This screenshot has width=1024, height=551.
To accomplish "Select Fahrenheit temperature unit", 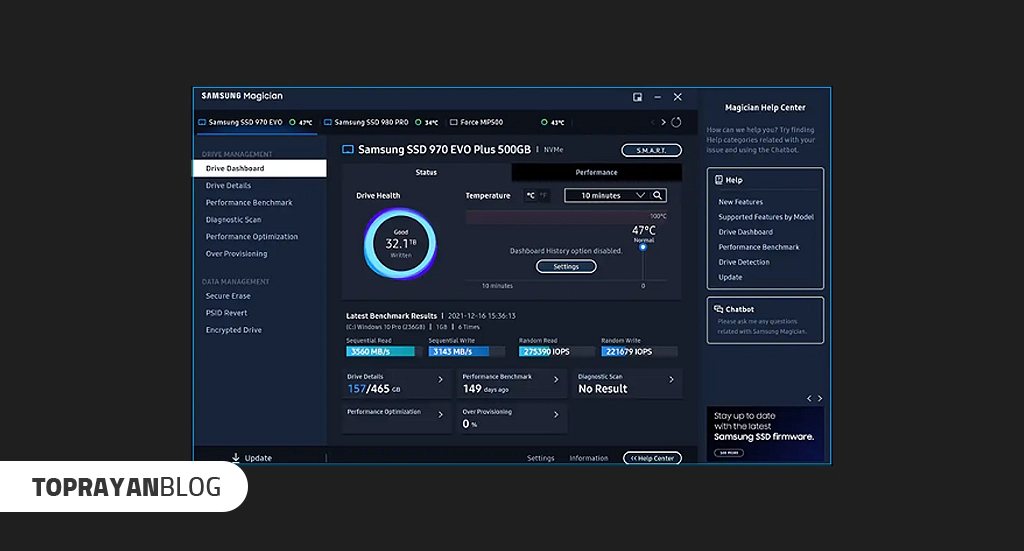I will [x=543, y=195].
